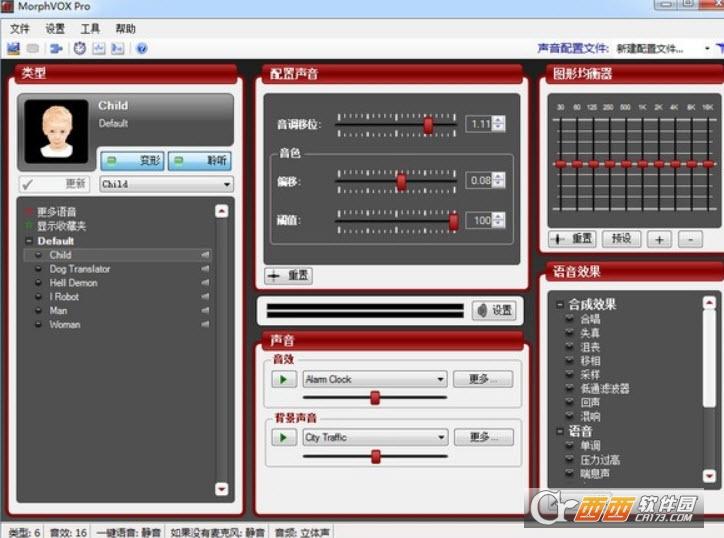Click the City Traffic volume slider handle
Image resolution: width=724 pixels, height=538 pixels.
(x=376, y=456)
